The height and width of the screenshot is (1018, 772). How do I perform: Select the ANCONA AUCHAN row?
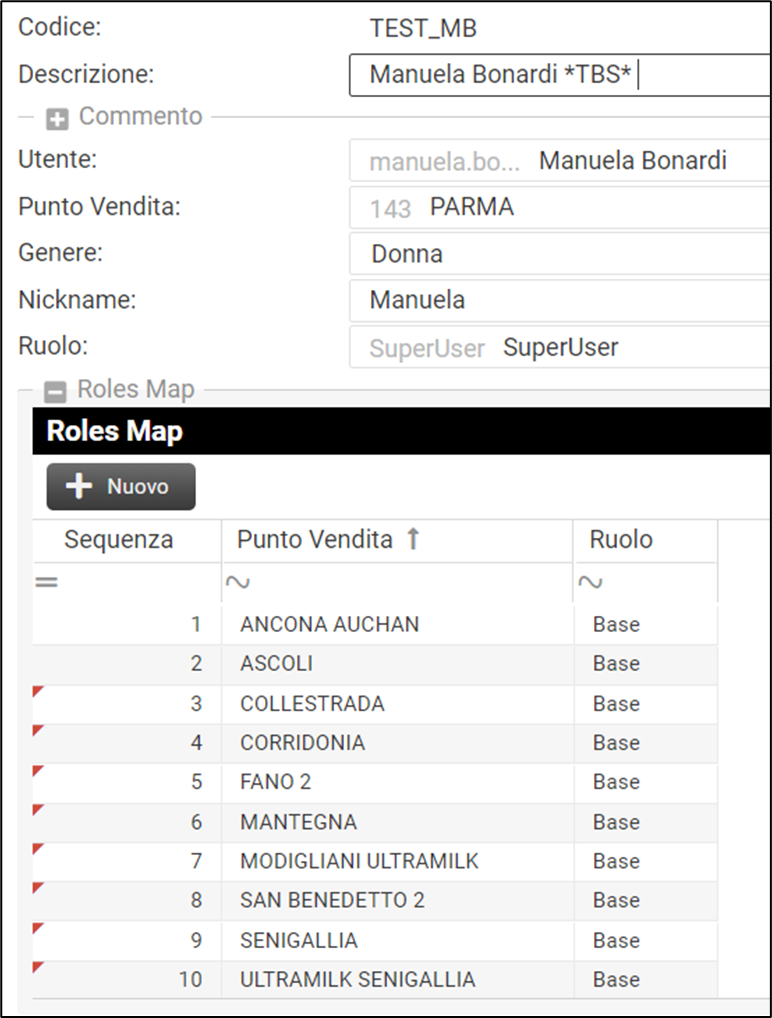point(330,624)
